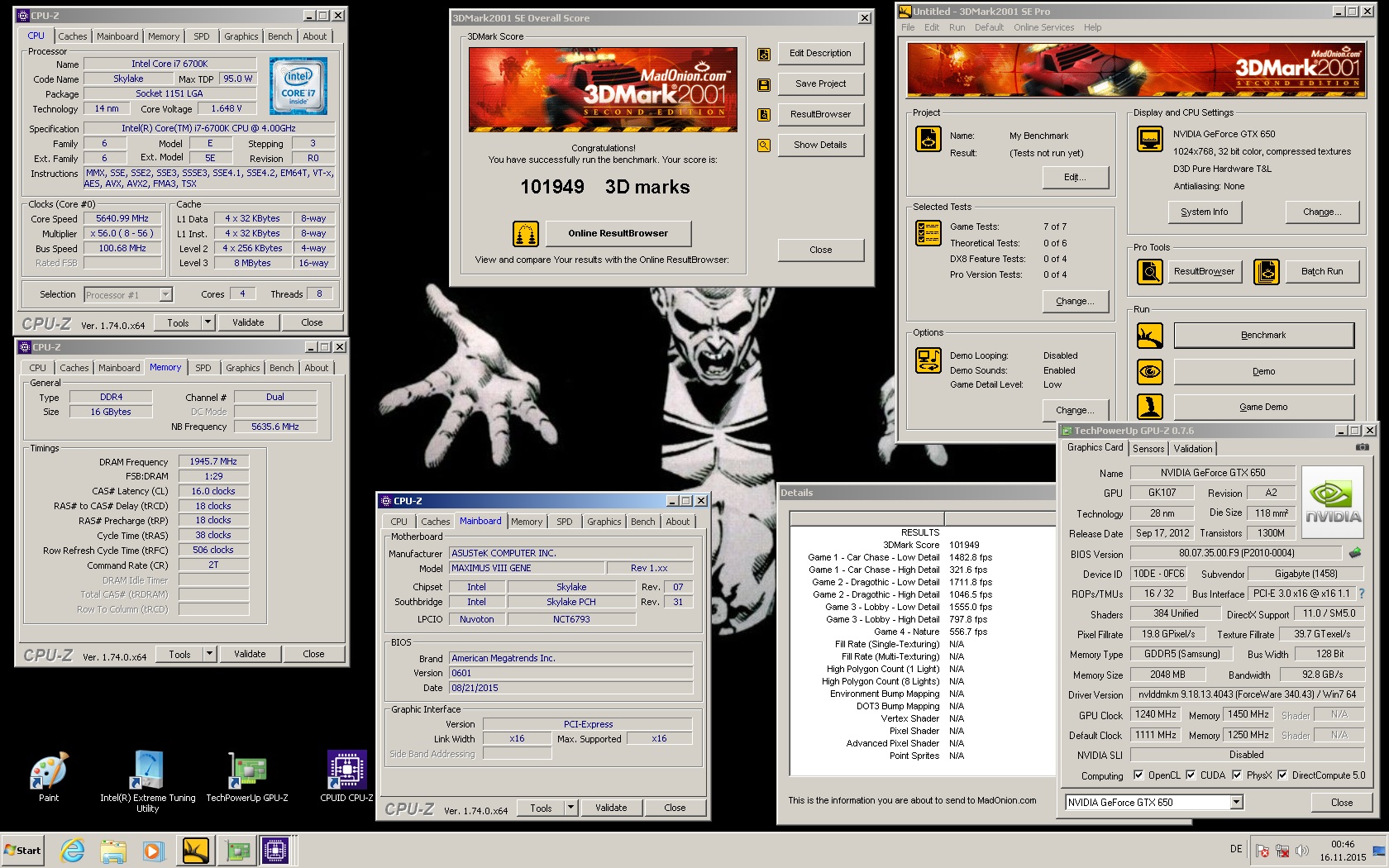Open Intel Extreme Tuning Utility shortcut

pyautogui.click(x=148, y=781)
